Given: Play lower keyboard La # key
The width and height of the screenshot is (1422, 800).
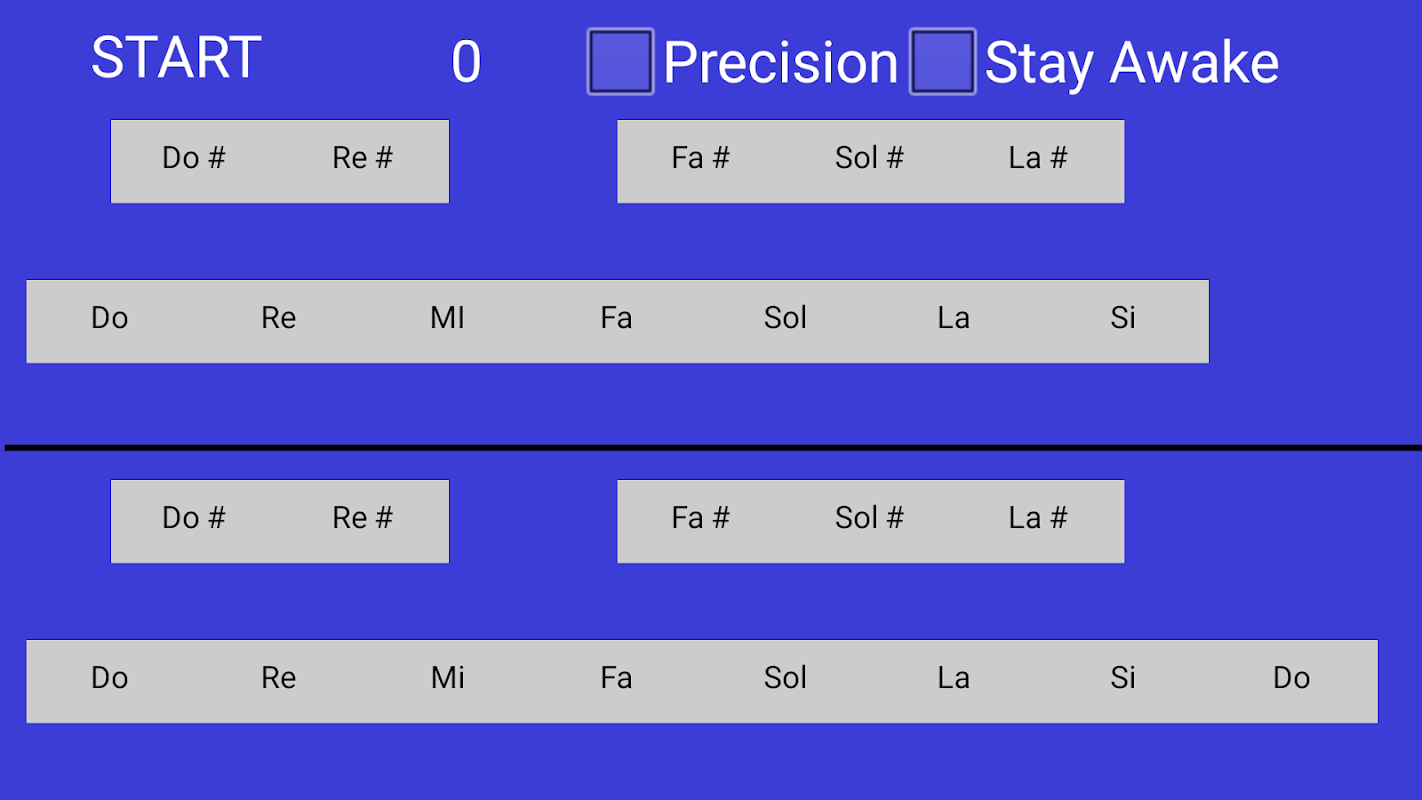Looking at the screenshot, I should pyautogui.click(x=1038, y=518).
